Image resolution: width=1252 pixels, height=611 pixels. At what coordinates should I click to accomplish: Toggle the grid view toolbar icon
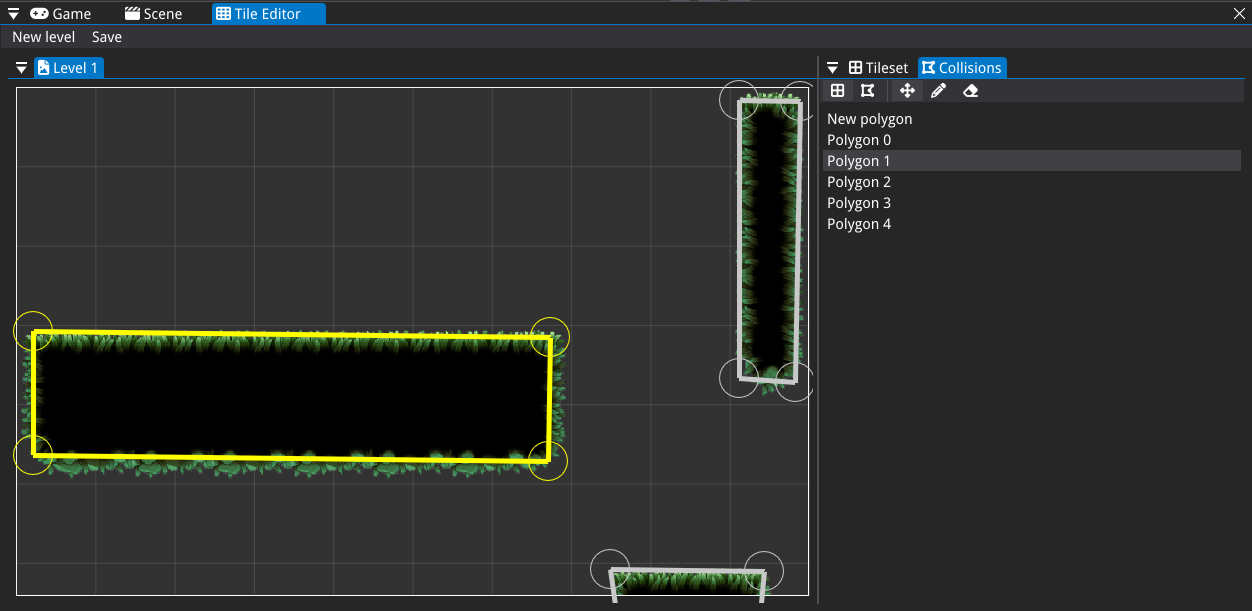[838, 91]
